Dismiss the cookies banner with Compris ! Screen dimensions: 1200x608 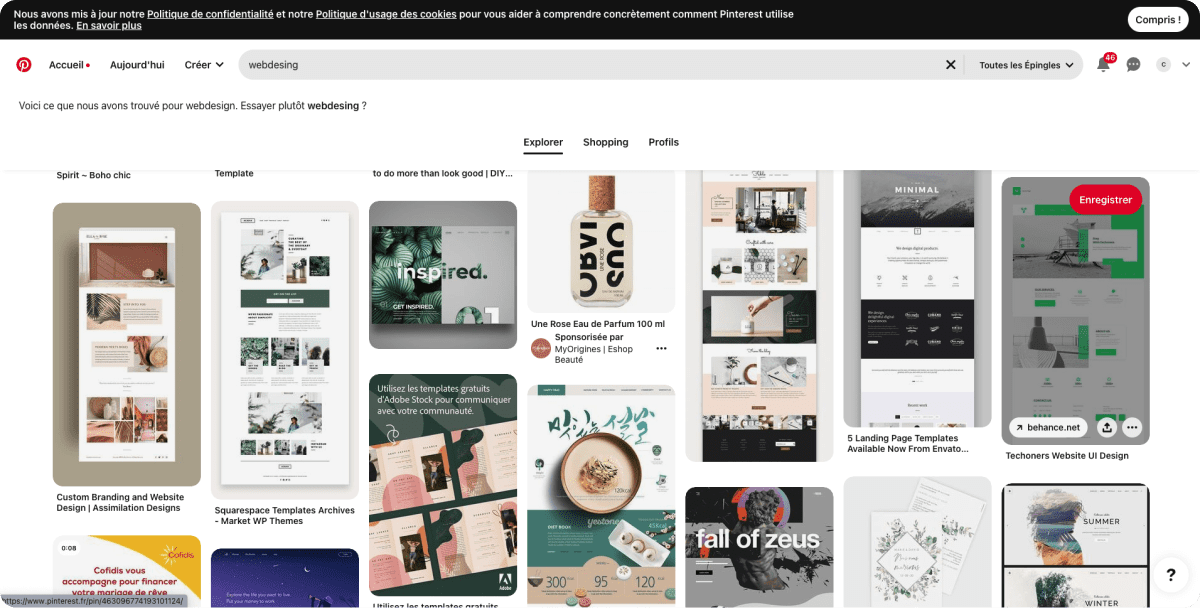coord(1157,18)
